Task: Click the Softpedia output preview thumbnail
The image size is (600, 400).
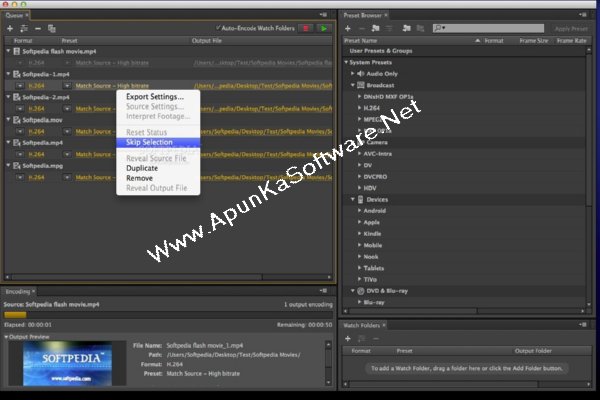Action: tap(67, 363)
